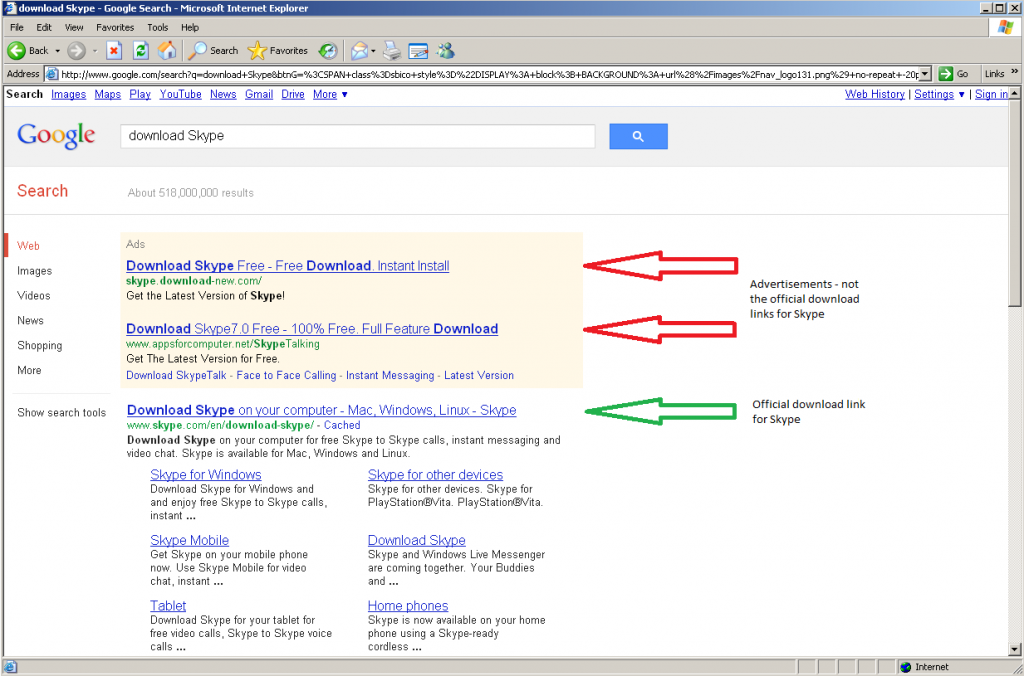Go to the Home page icon

click(167, 50)
